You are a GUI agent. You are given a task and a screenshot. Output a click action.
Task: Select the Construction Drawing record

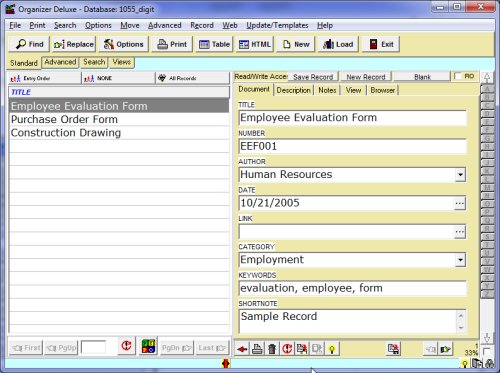tap(119, 133)
